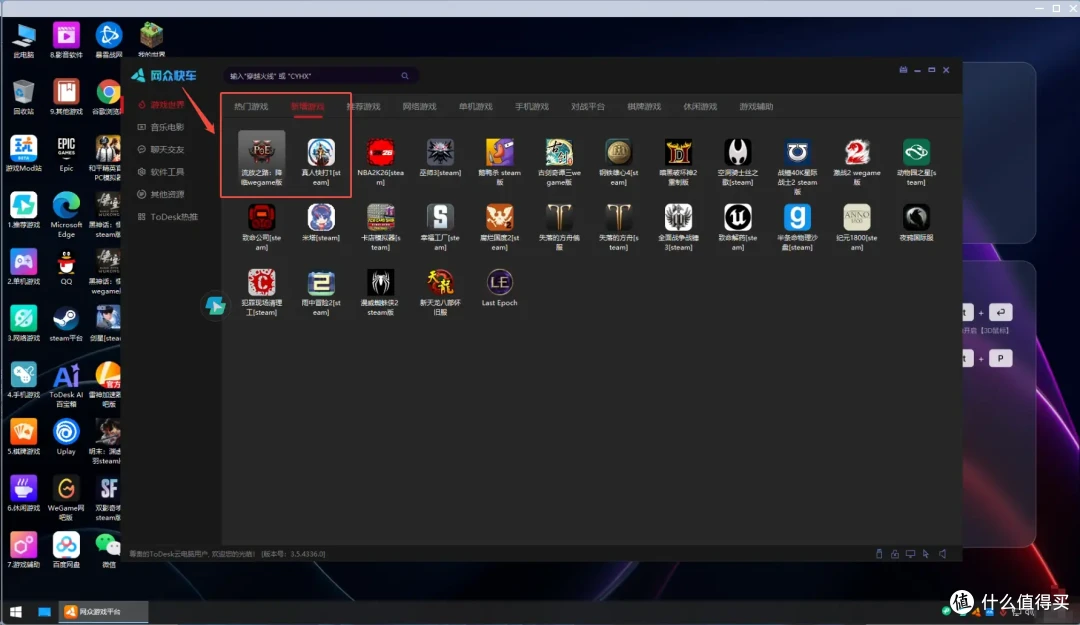Open 米塔 [steam] anime icon
The height and width of the screenshot is (625, 1080).
coord(321,217)
